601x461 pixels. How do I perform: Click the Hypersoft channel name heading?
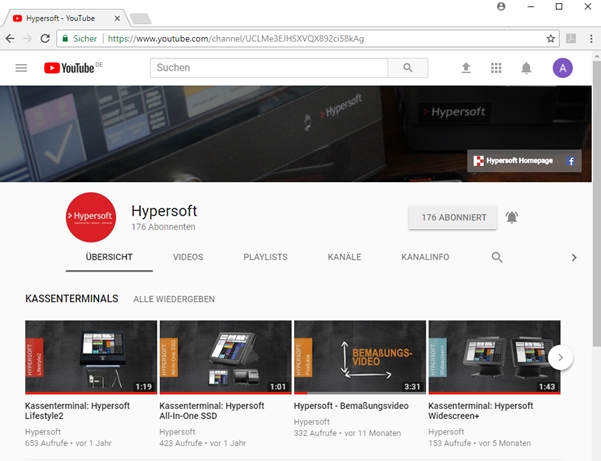(x=164, y=211)
